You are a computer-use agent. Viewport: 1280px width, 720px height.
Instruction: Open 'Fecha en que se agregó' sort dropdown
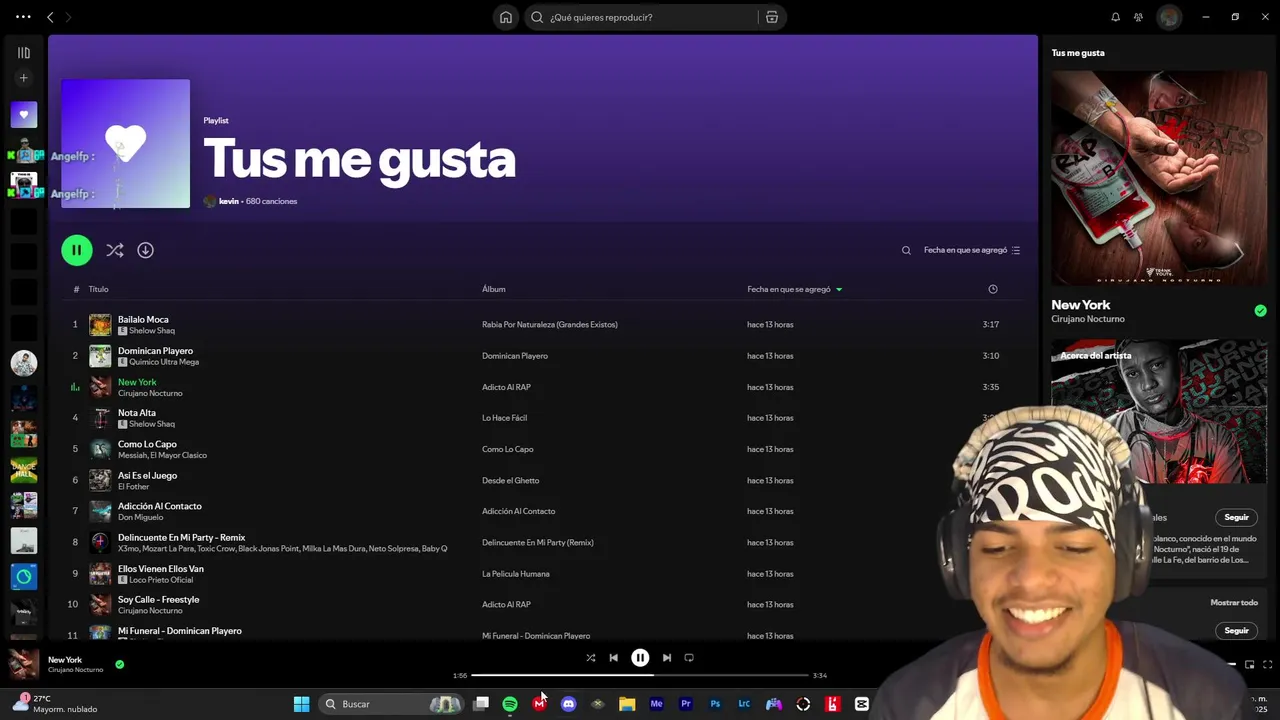tap(972, 250)
